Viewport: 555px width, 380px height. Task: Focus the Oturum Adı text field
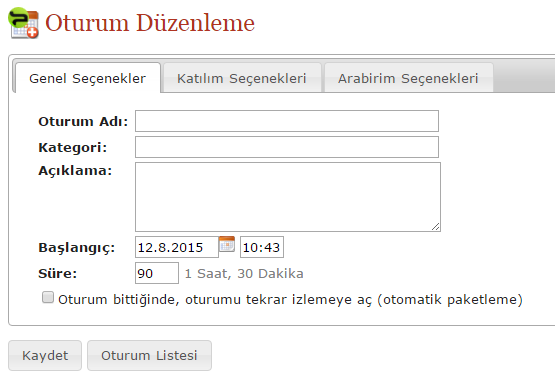tap(287, 121)
